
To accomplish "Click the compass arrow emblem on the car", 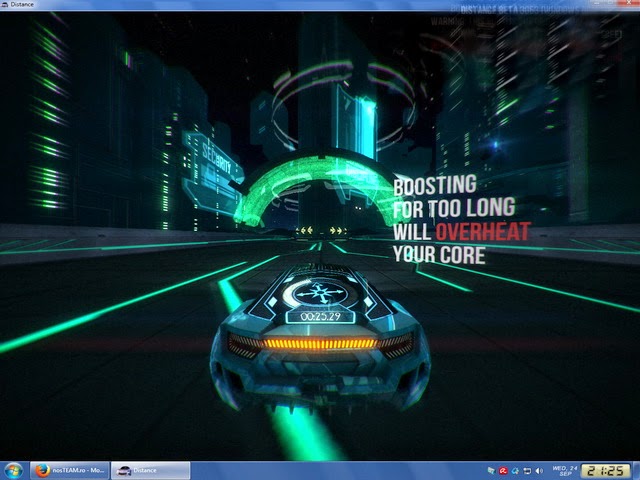I will coord(320,293).
